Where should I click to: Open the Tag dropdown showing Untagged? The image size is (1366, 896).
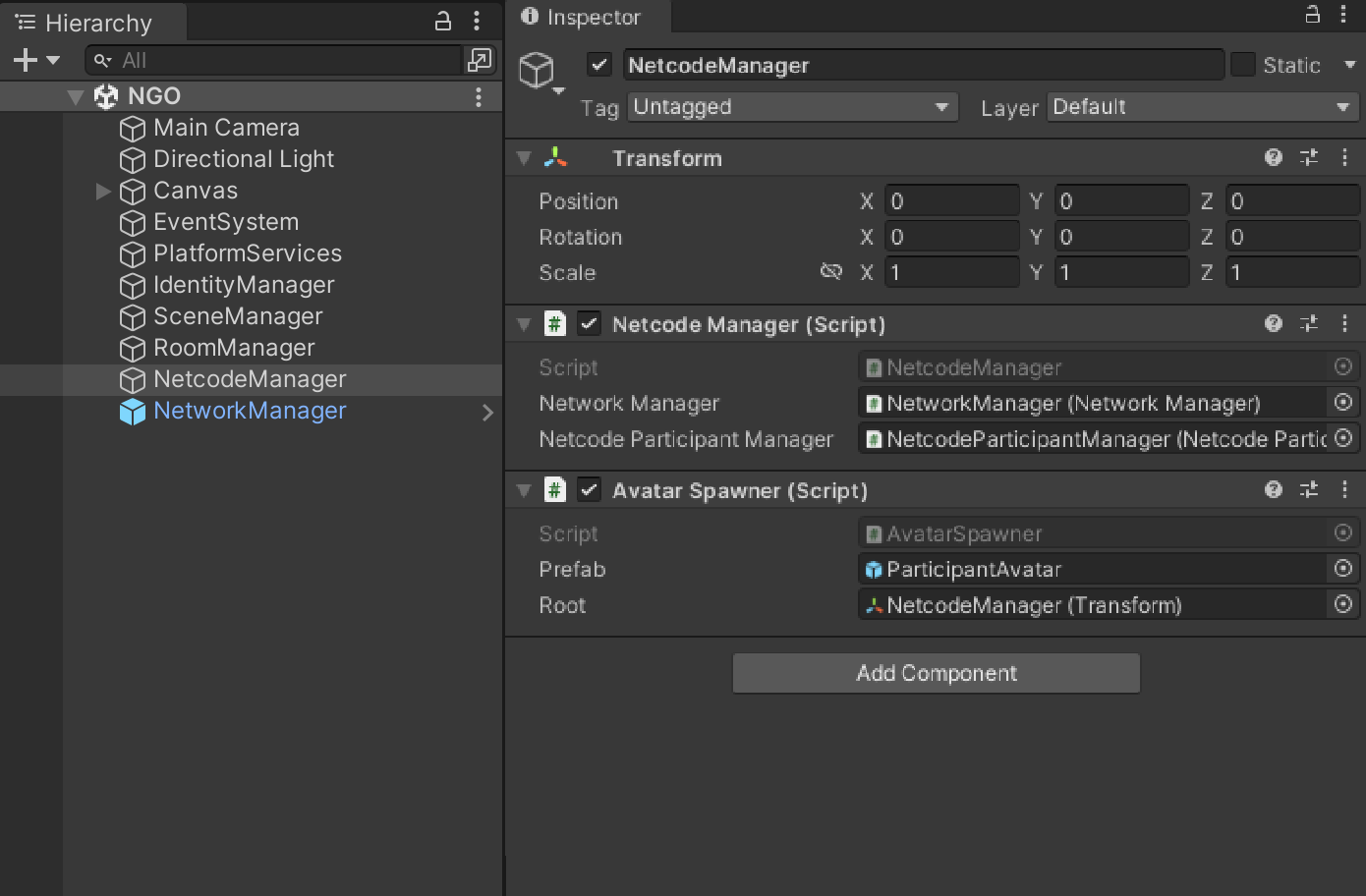(792, 107)
